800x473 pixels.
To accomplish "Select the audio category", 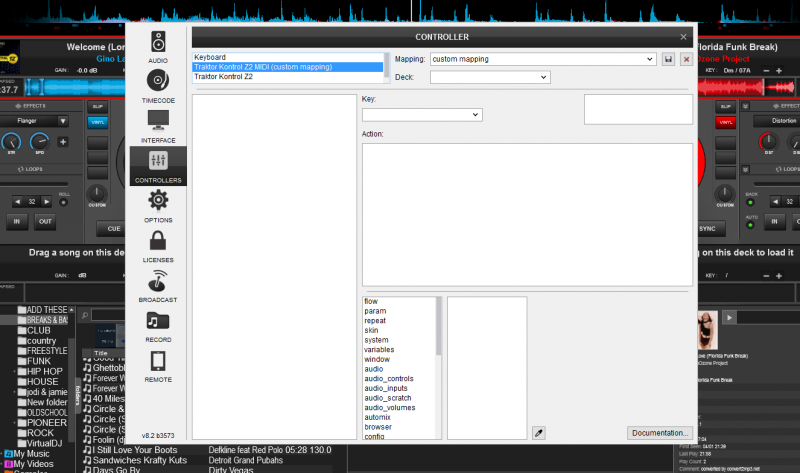I will pos(373,369).
